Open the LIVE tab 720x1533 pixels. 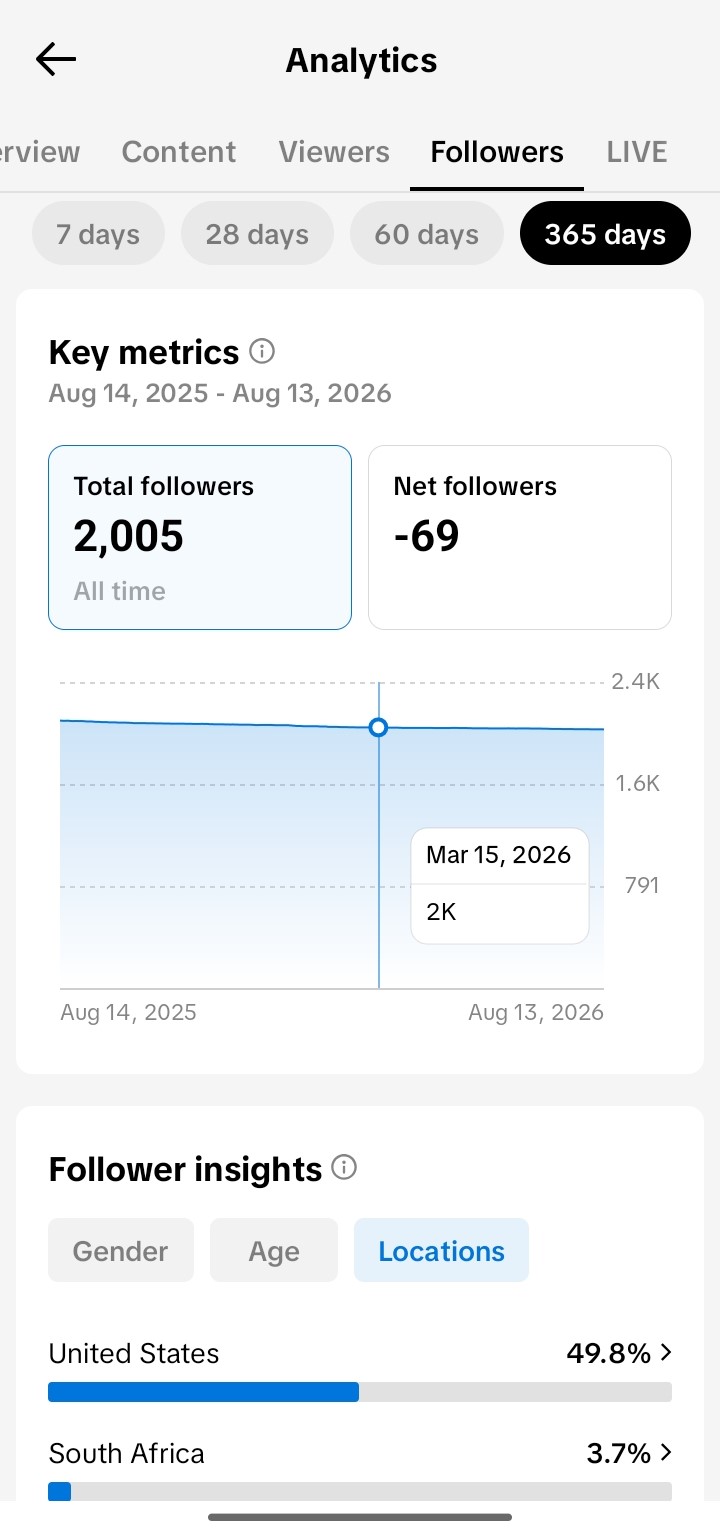637,152
